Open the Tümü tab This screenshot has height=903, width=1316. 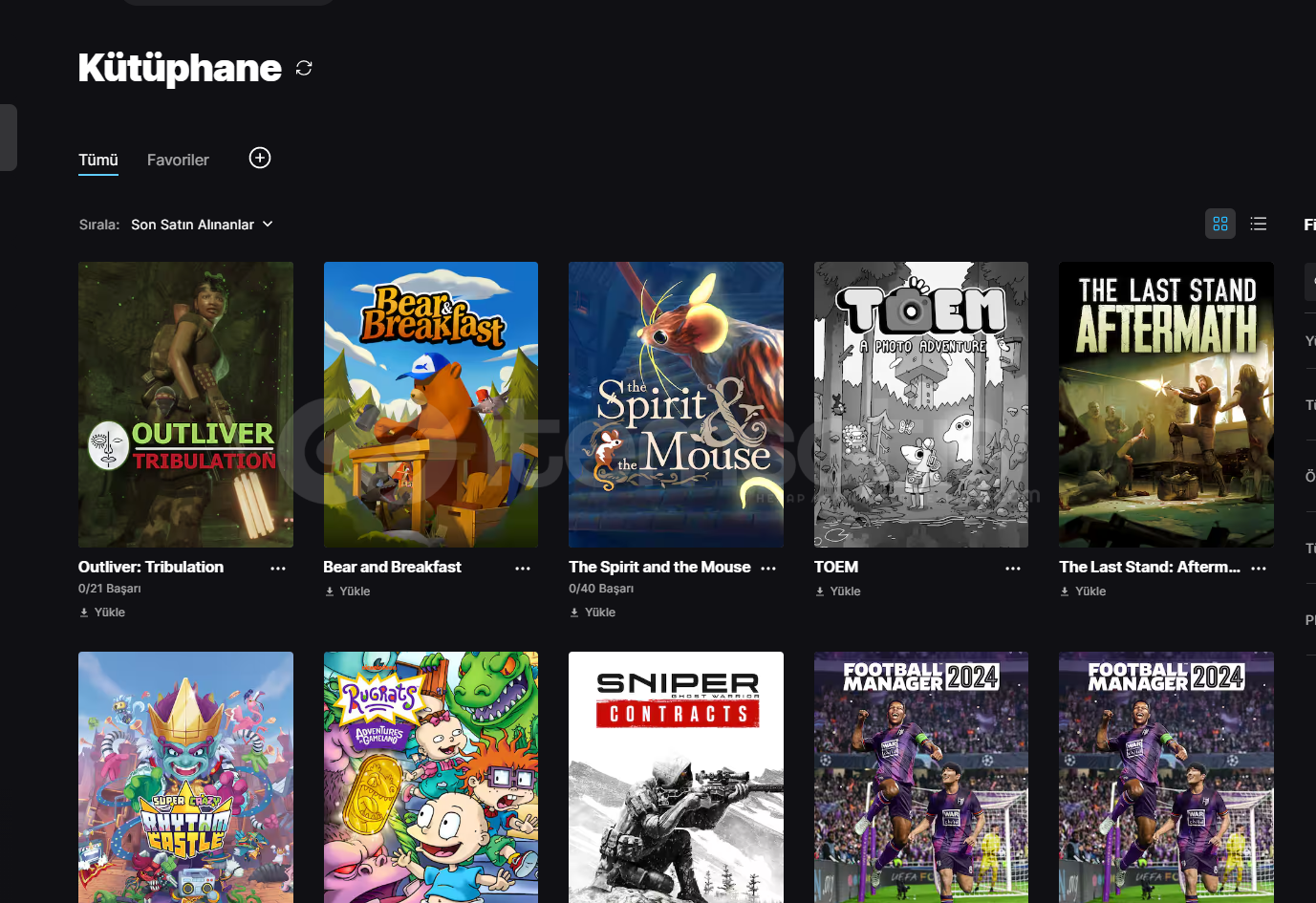(x=98, y=160)
